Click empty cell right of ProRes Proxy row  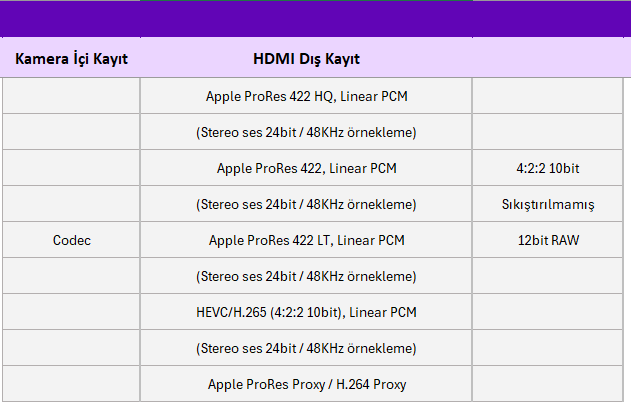(550, 384)
